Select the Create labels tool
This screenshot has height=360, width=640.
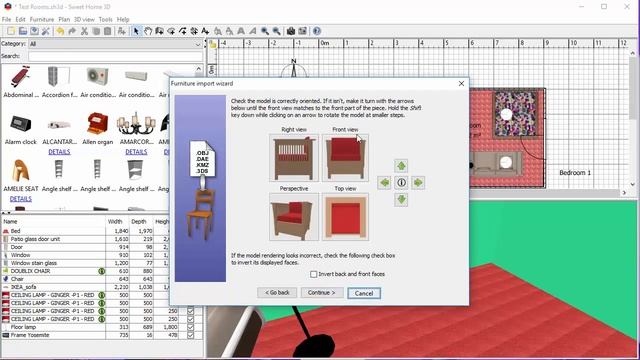click(x=205, y=31)
